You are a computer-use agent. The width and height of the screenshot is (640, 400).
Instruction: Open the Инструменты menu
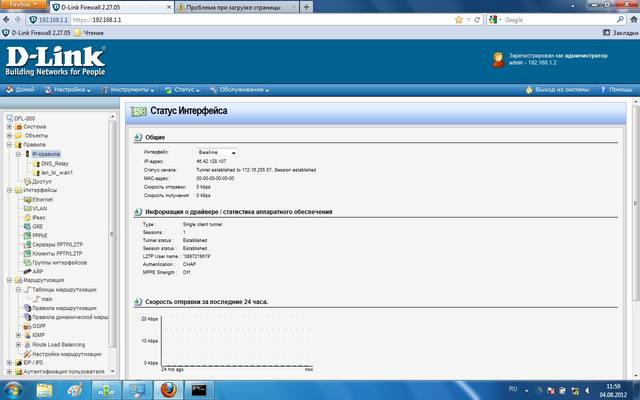click(128, 90)
